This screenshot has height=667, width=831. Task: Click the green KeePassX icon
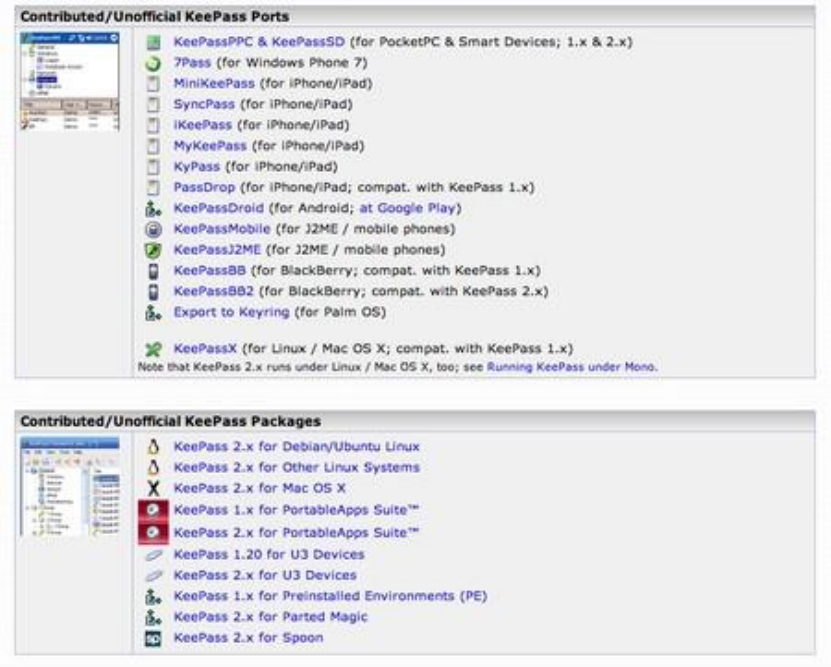tap(153, 349)
